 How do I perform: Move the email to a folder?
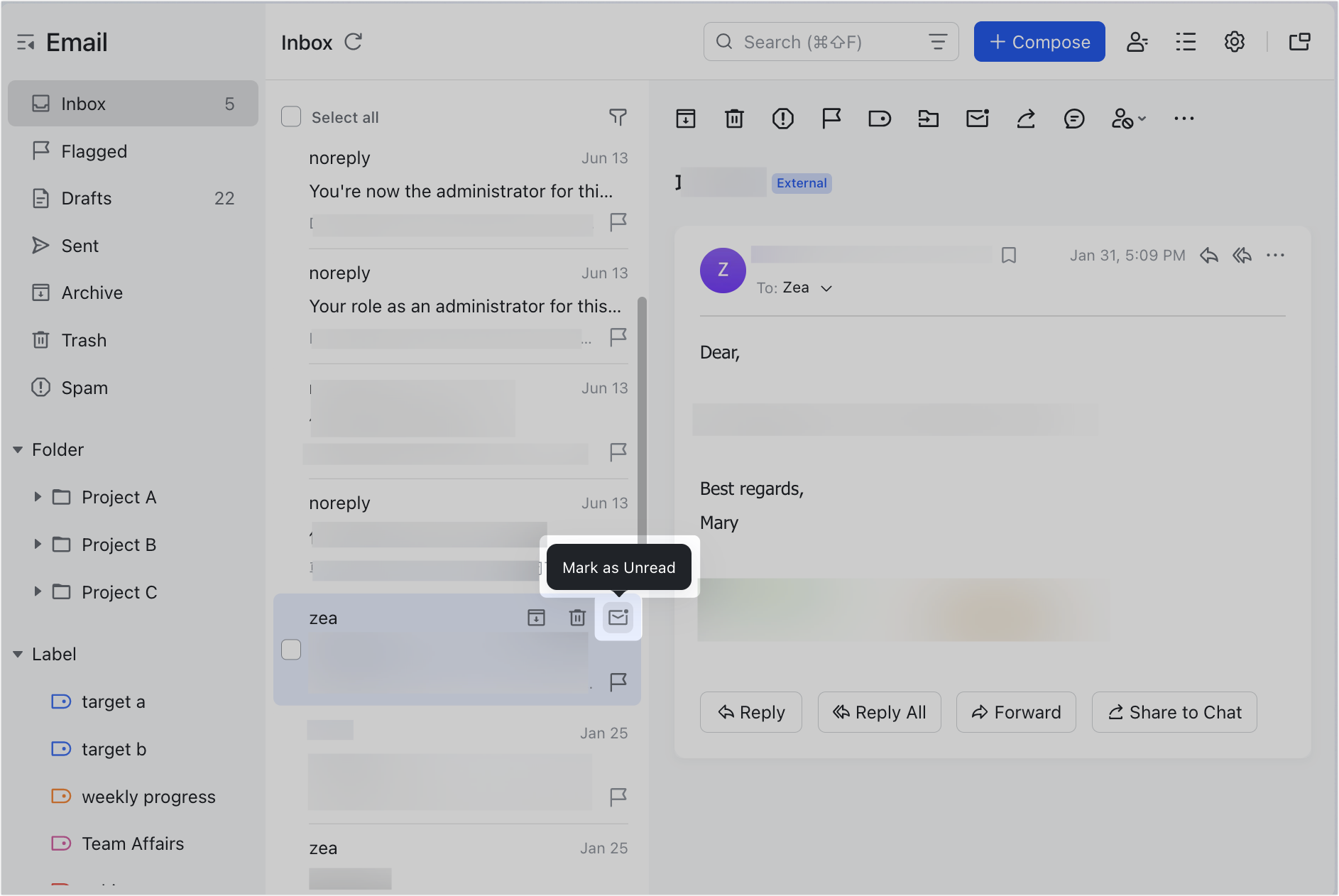928,119
